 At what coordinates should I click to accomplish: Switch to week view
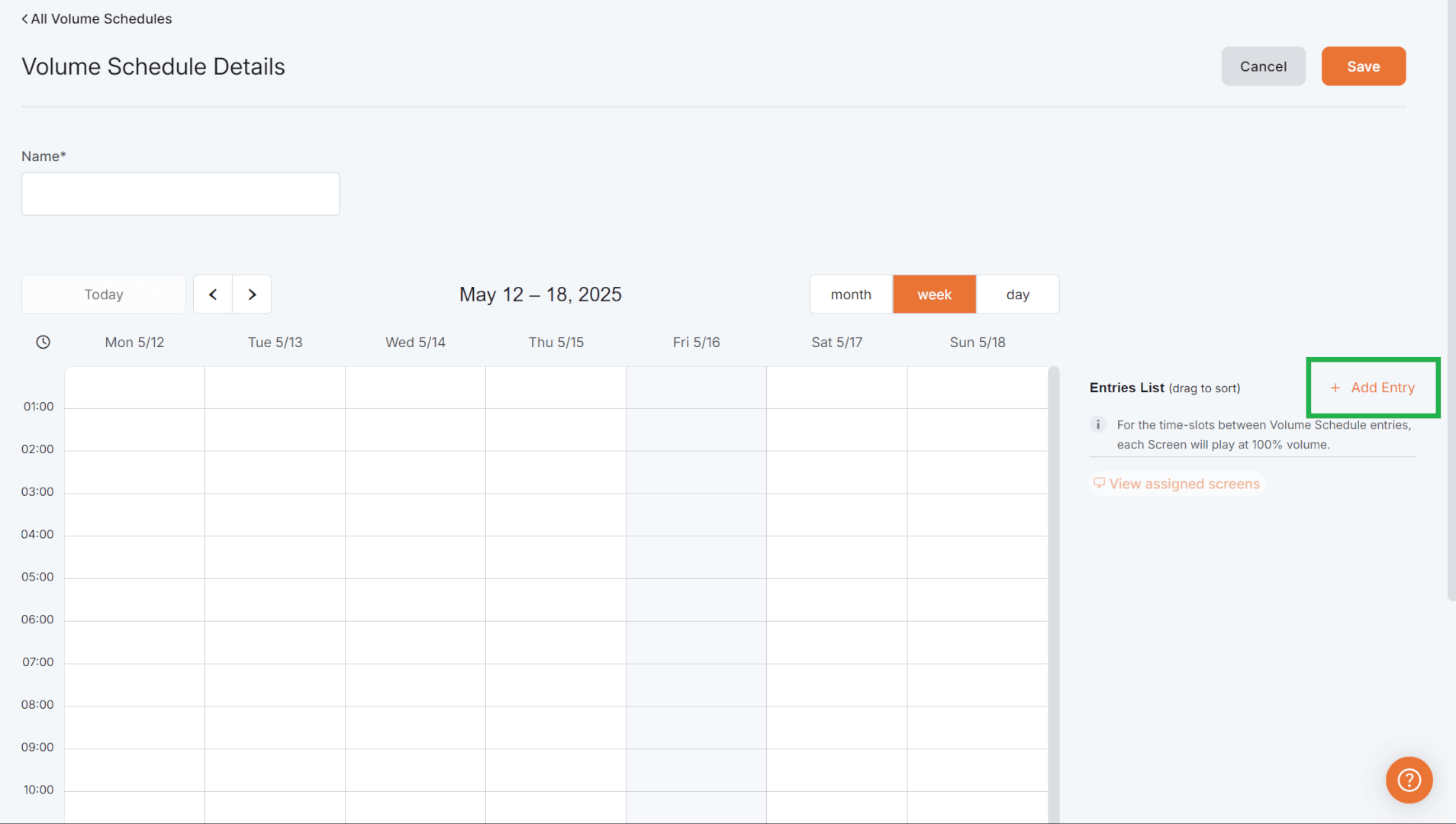tap(934, 295)
